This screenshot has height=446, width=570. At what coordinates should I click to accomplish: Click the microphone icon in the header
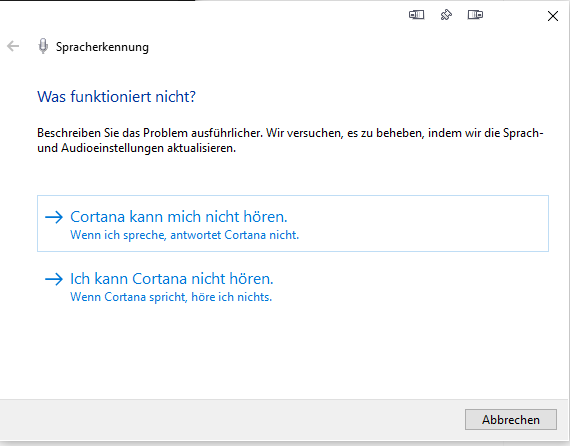(43, 46)
